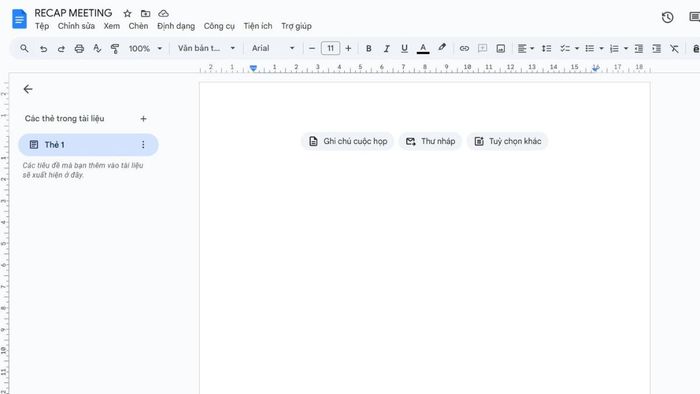The height and width of the screenshot is (394, 700).
Task: Open the Google Docs home icon
Action: [x=19, y=19]
